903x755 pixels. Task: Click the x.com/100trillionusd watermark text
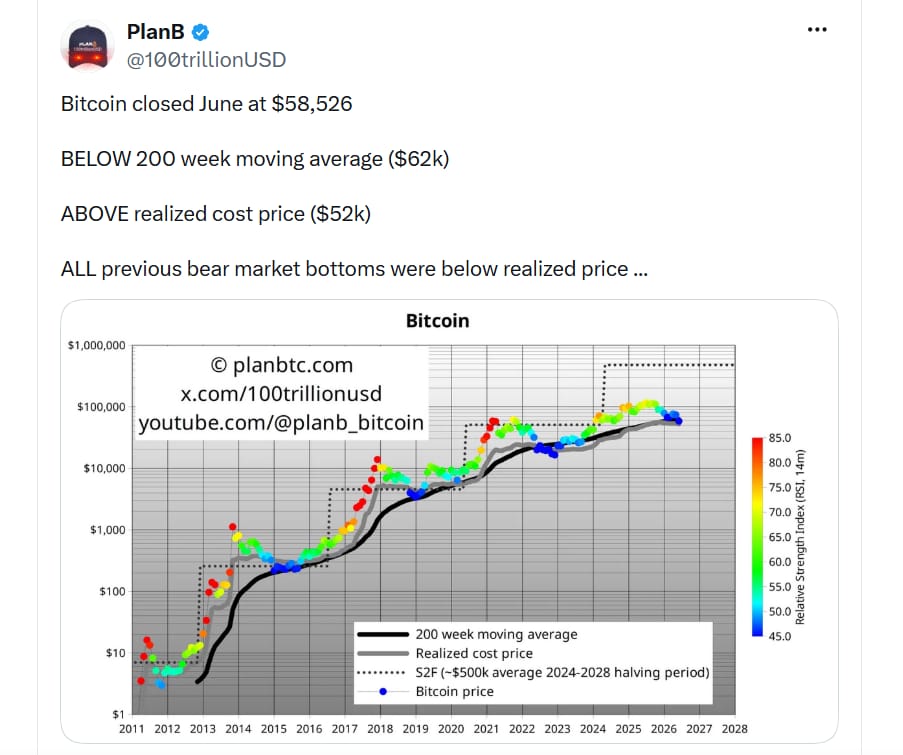(281, 394)
